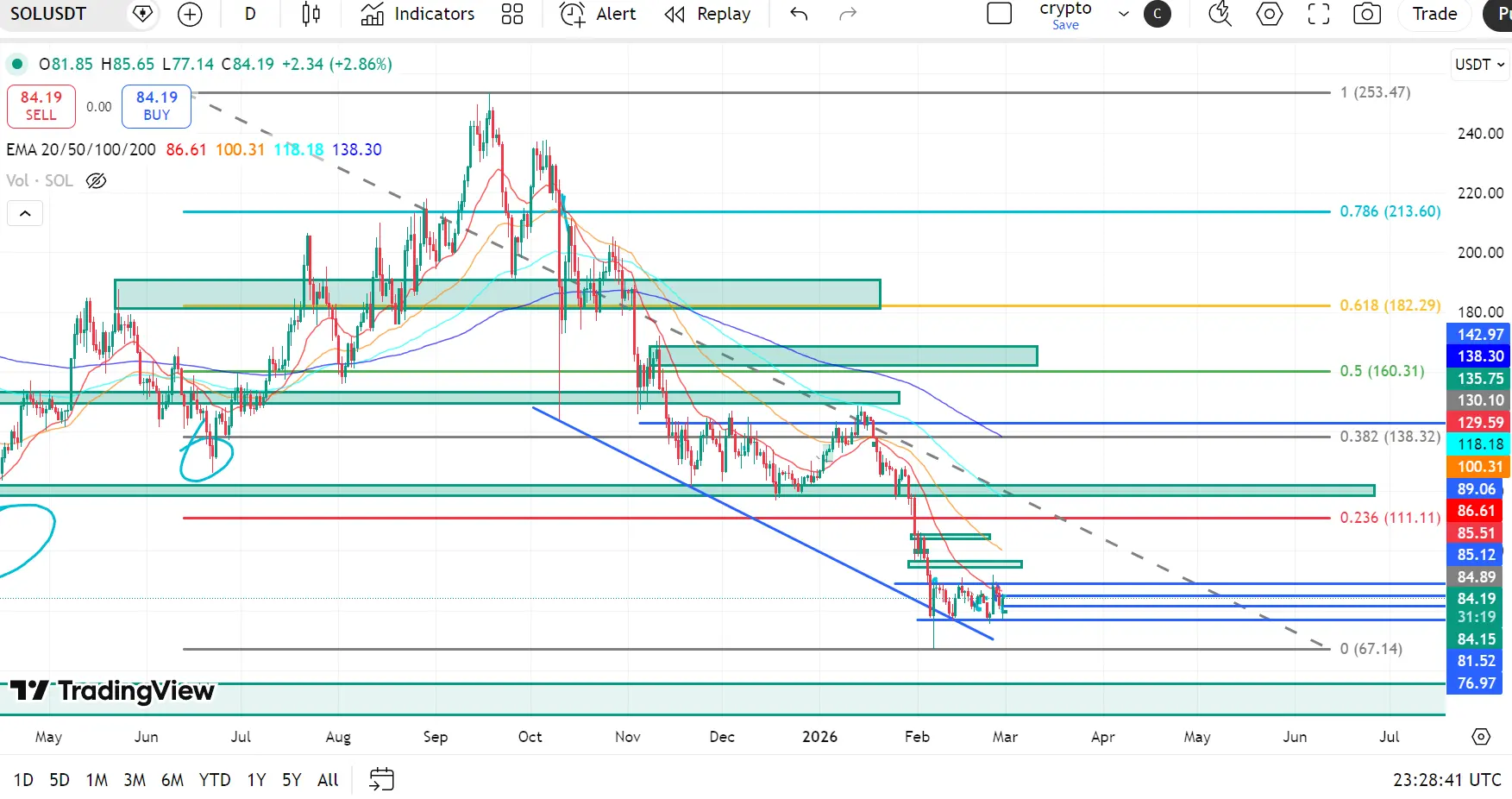Open the D interval selector

pos(250,14)
